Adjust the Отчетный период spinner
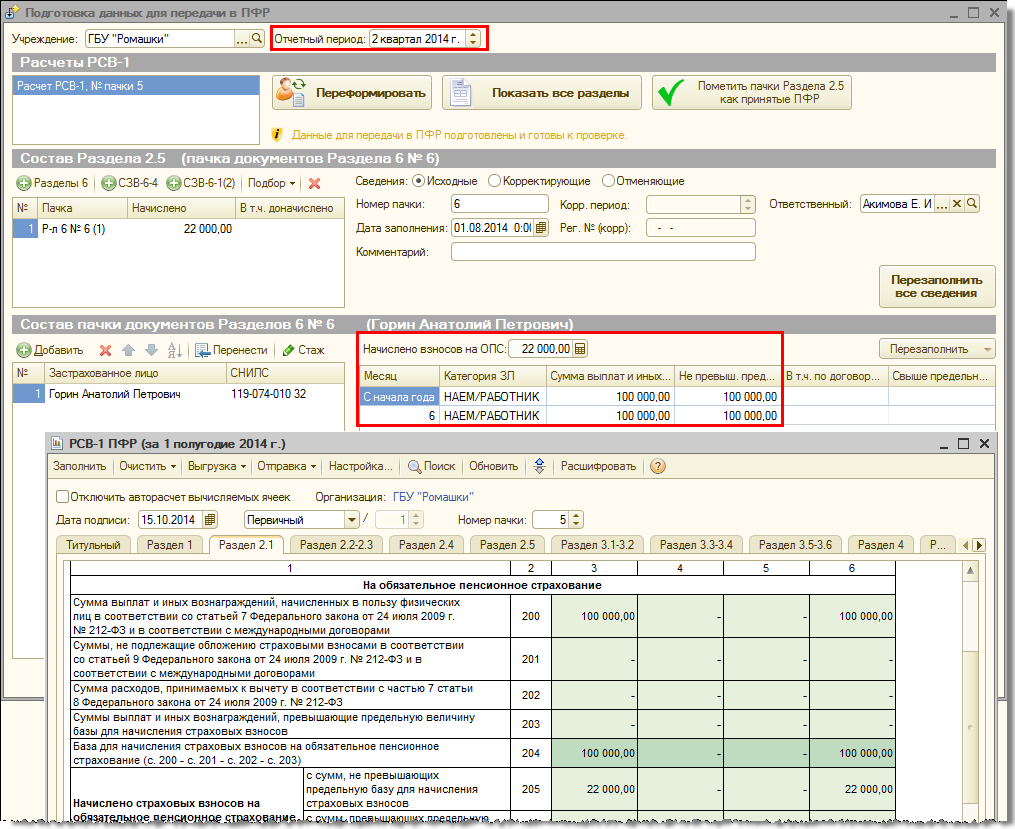This screenshot has width=1015, height=829. [473, 39]
